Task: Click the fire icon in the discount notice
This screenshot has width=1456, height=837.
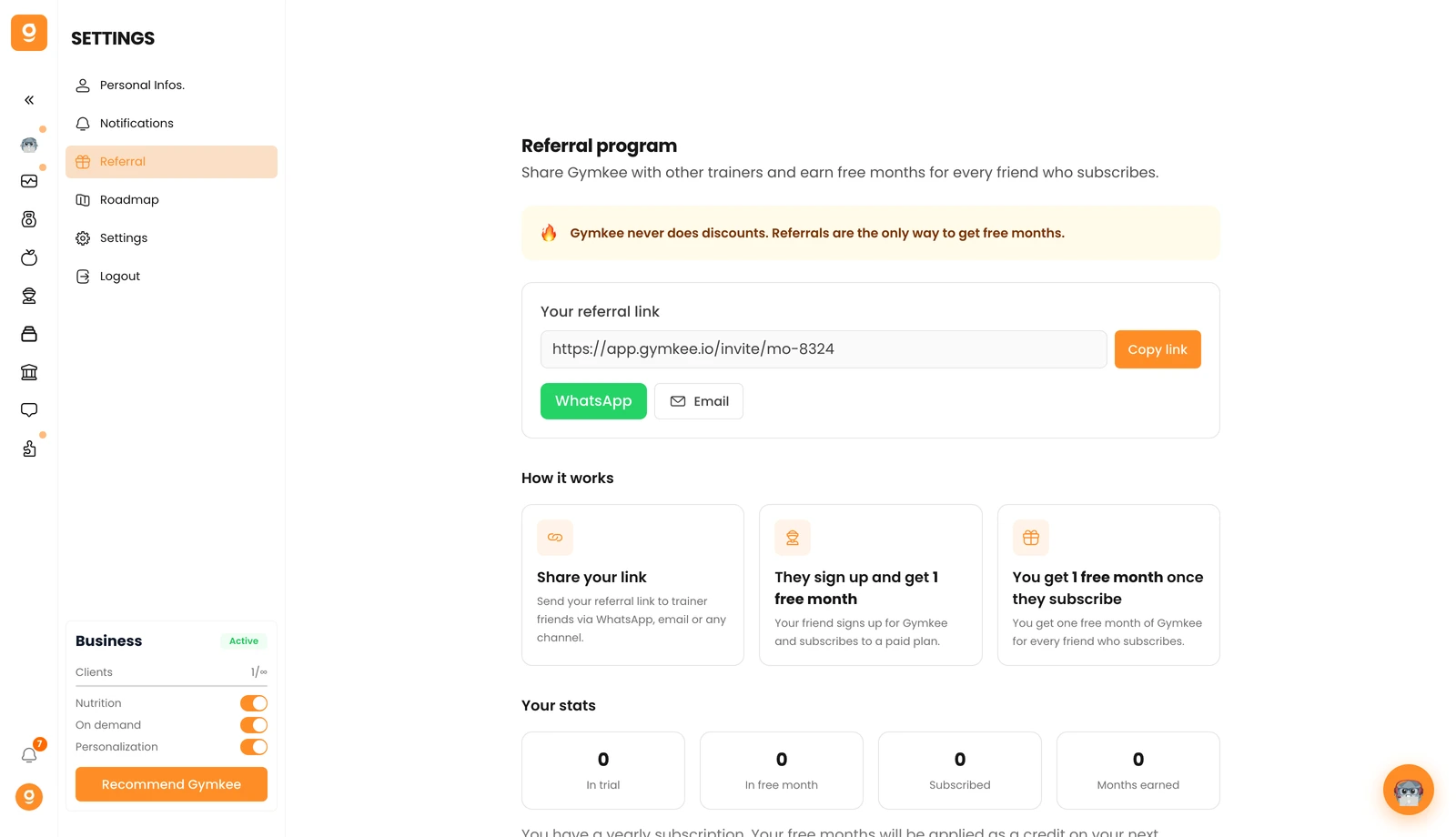Action: click(x=549, y=233)
